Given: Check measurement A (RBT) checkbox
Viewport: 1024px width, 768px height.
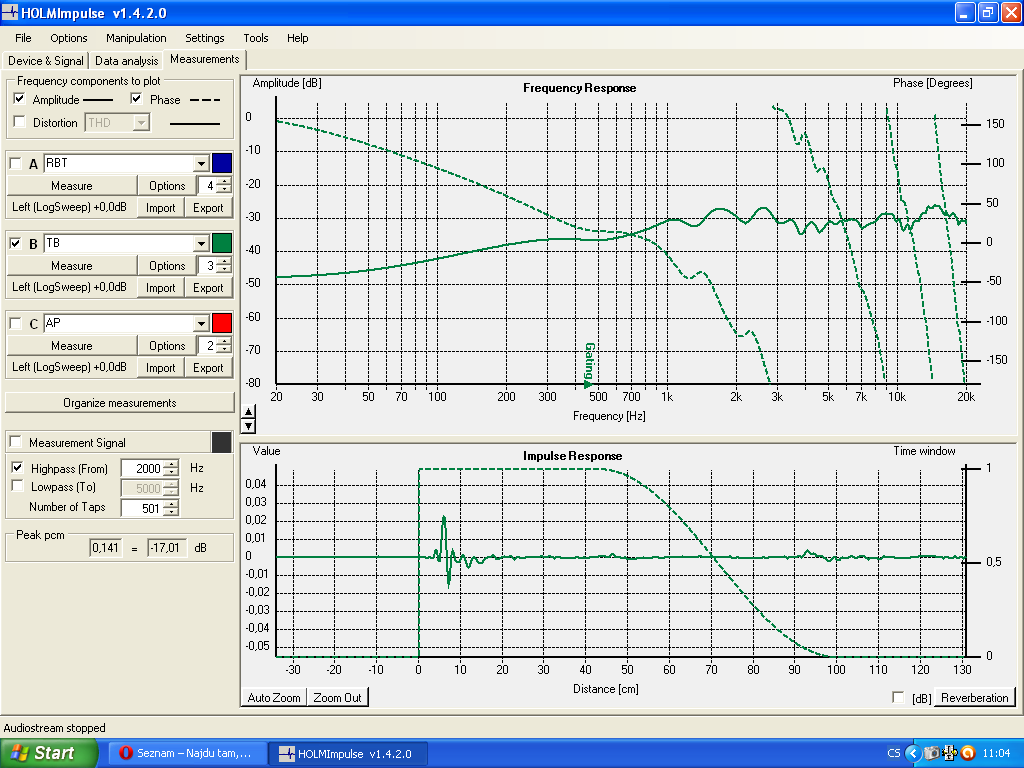Looking at the screenshot, I should (x=16, y=164).
